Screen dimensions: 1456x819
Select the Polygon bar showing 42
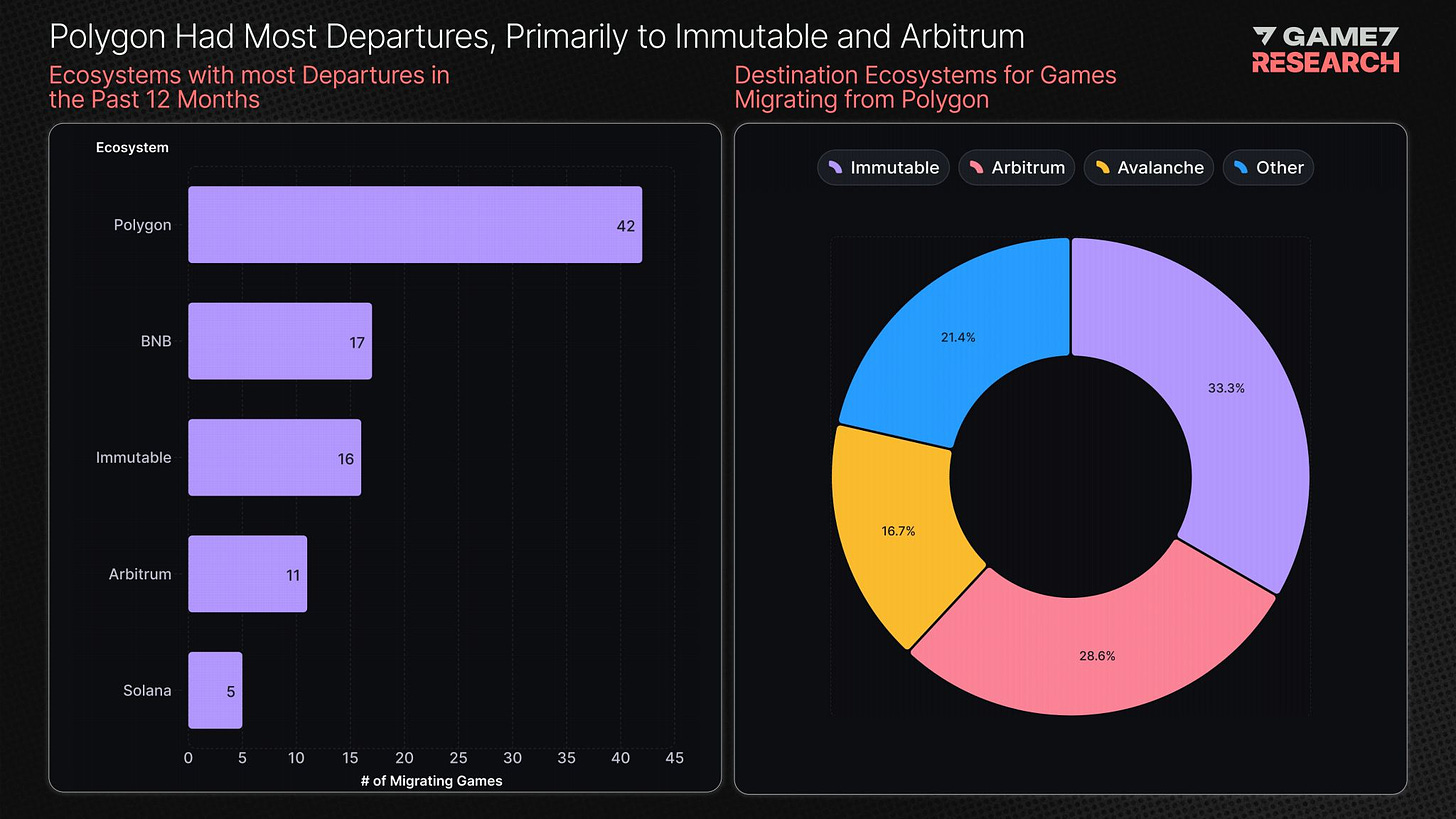tap(414, 225)
